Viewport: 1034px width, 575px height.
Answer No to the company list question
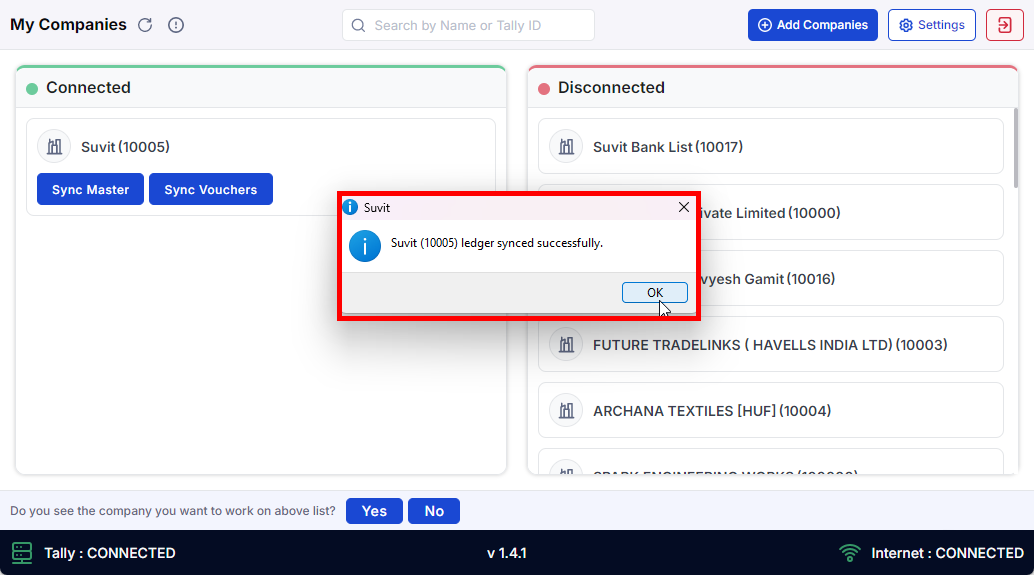(434, 511)
